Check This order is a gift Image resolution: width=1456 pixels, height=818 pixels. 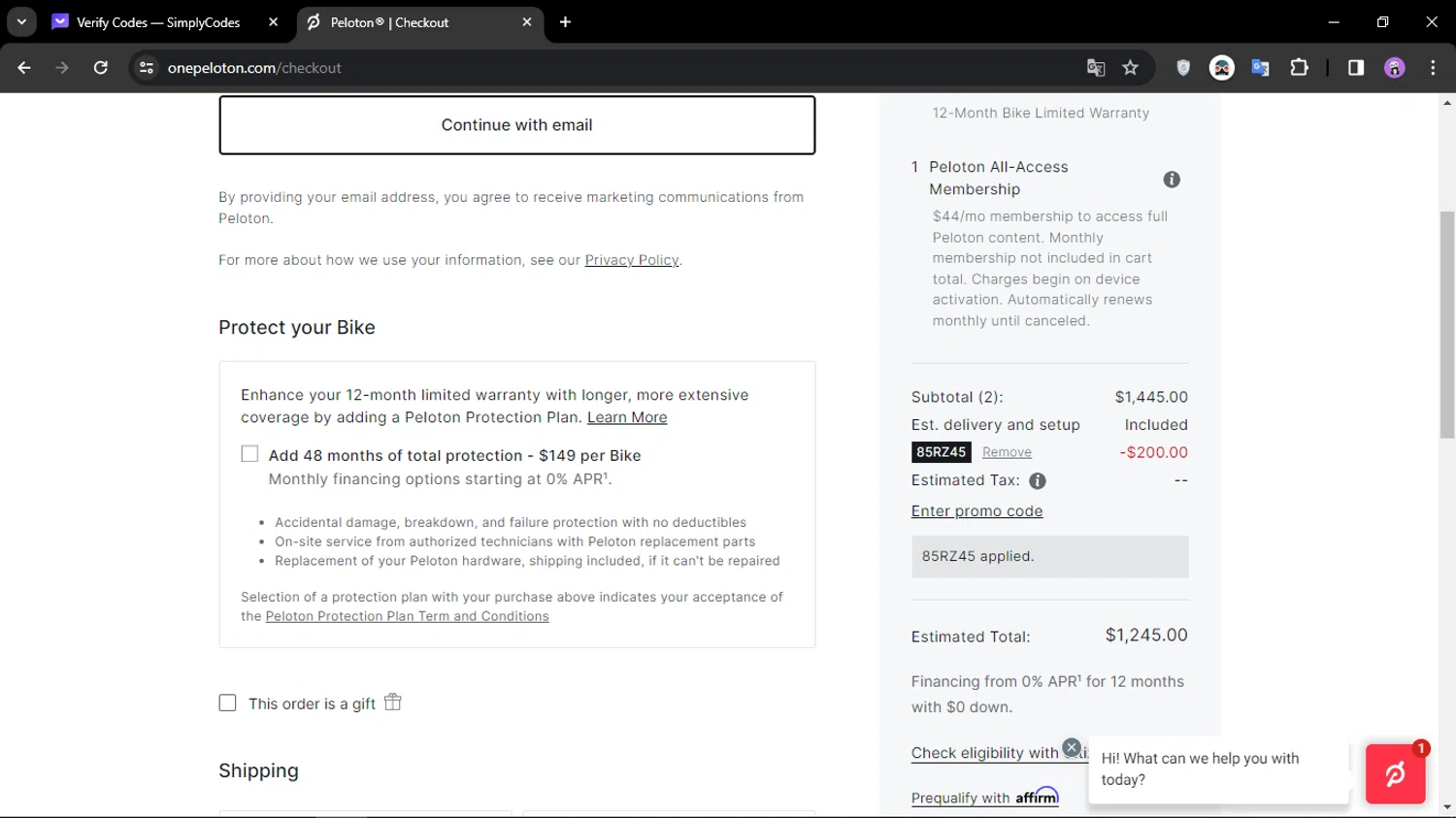(227, 703)
